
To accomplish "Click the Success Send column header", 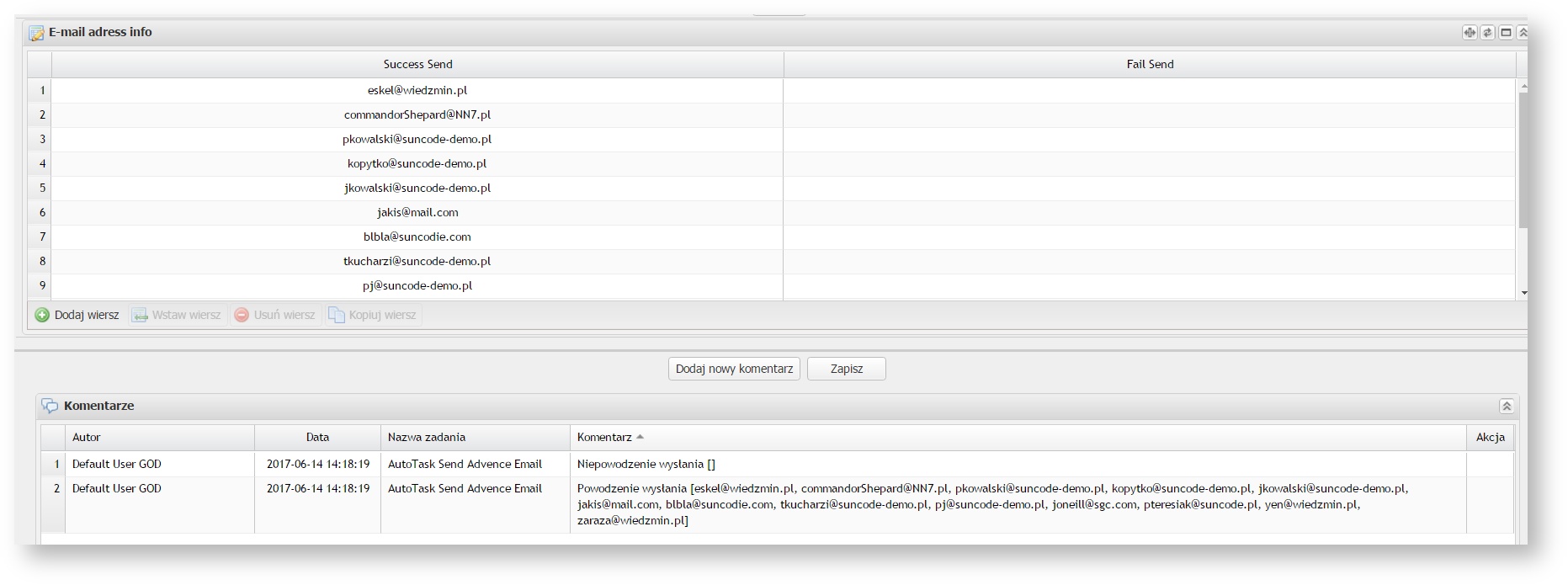I will tap(417, 64).
